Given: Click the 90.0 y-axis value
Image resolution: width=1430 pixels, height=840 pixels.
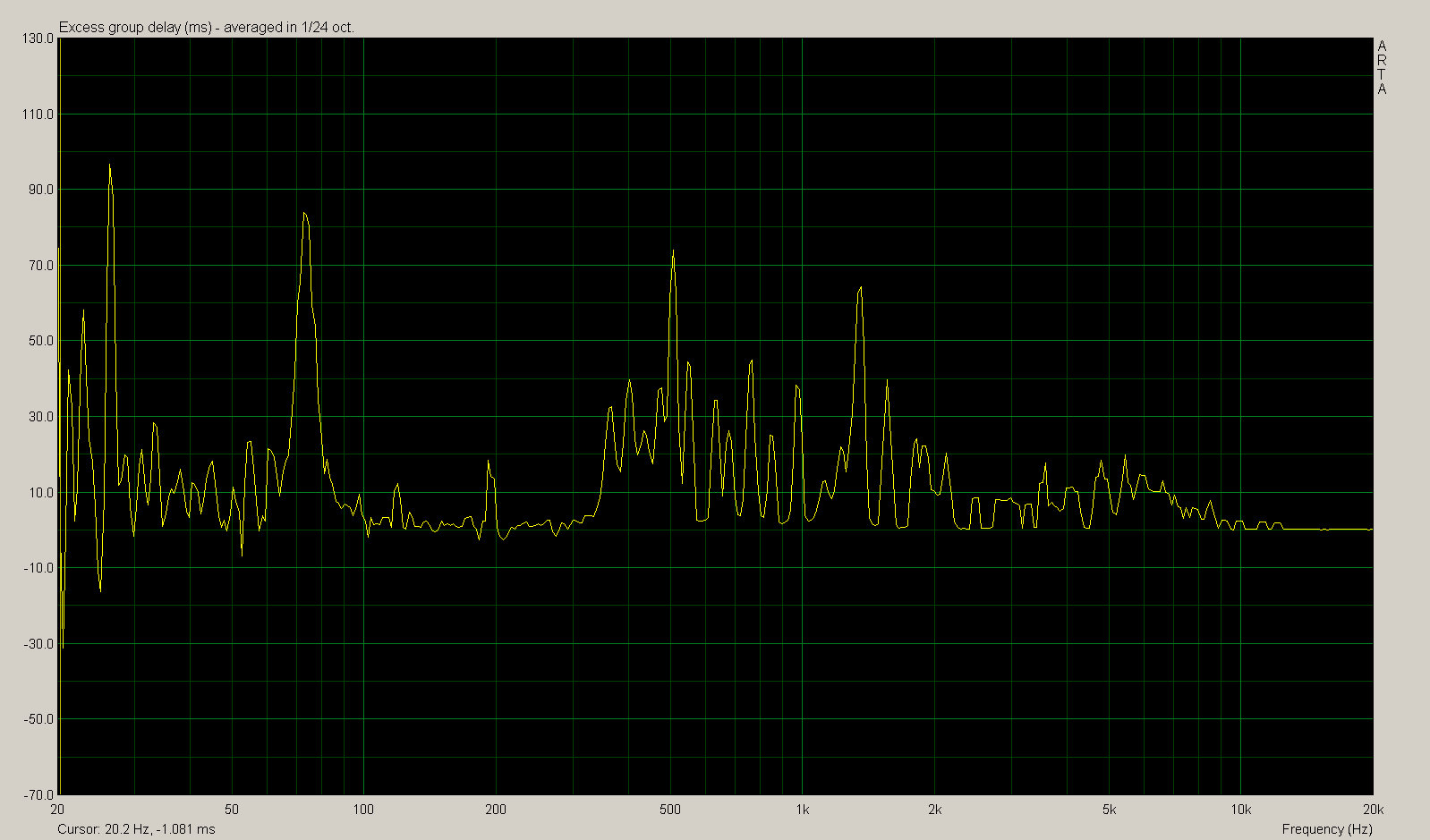Looking at the screenshot, I should coord(42,190).
